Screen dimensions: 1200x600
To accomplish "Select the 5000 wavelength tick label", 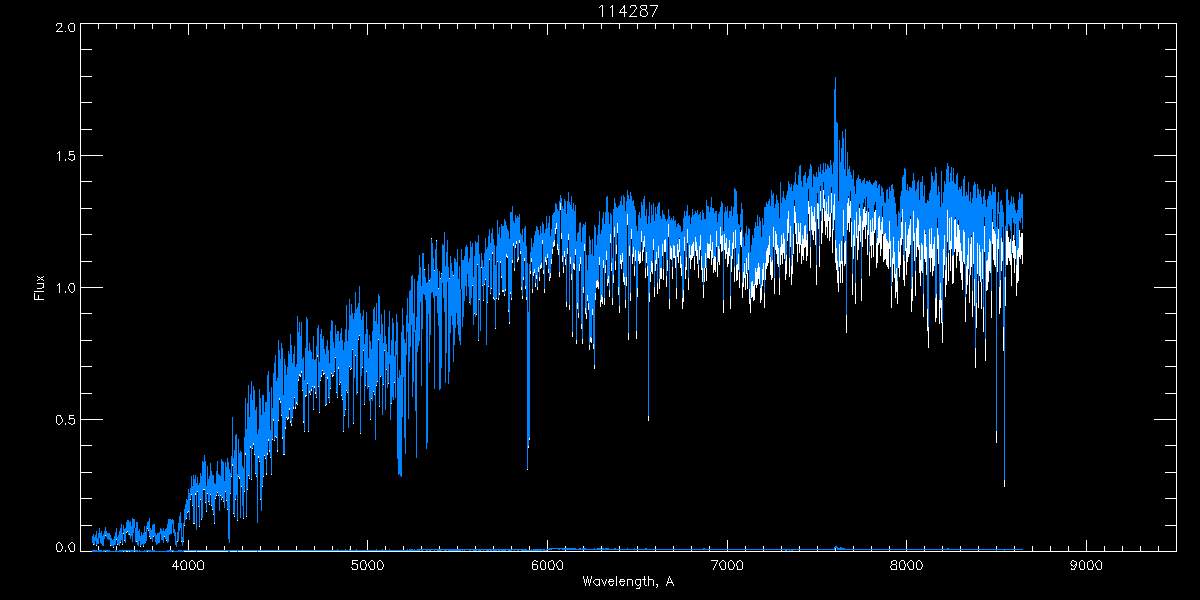I will click(x=368, y=565).
